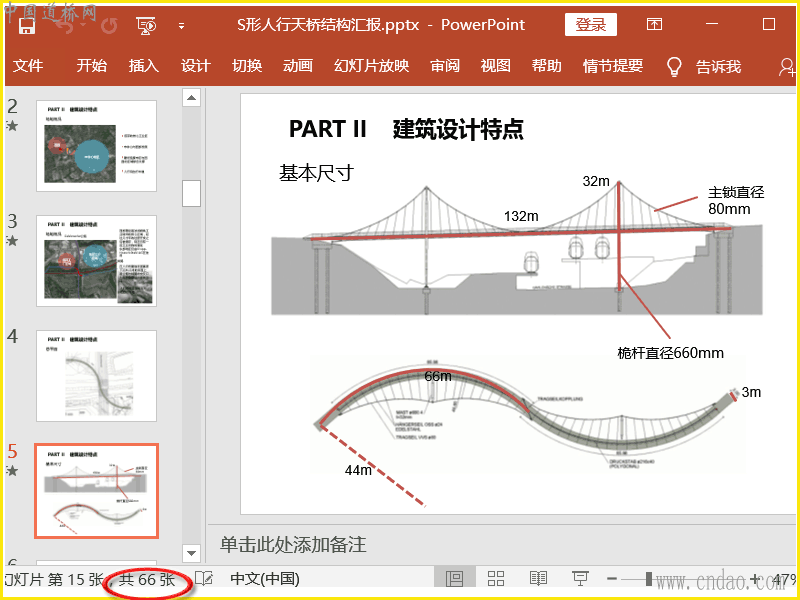800x600 pixels.
Task: Switch to Normal view icon
Action: tap(454, 579)
